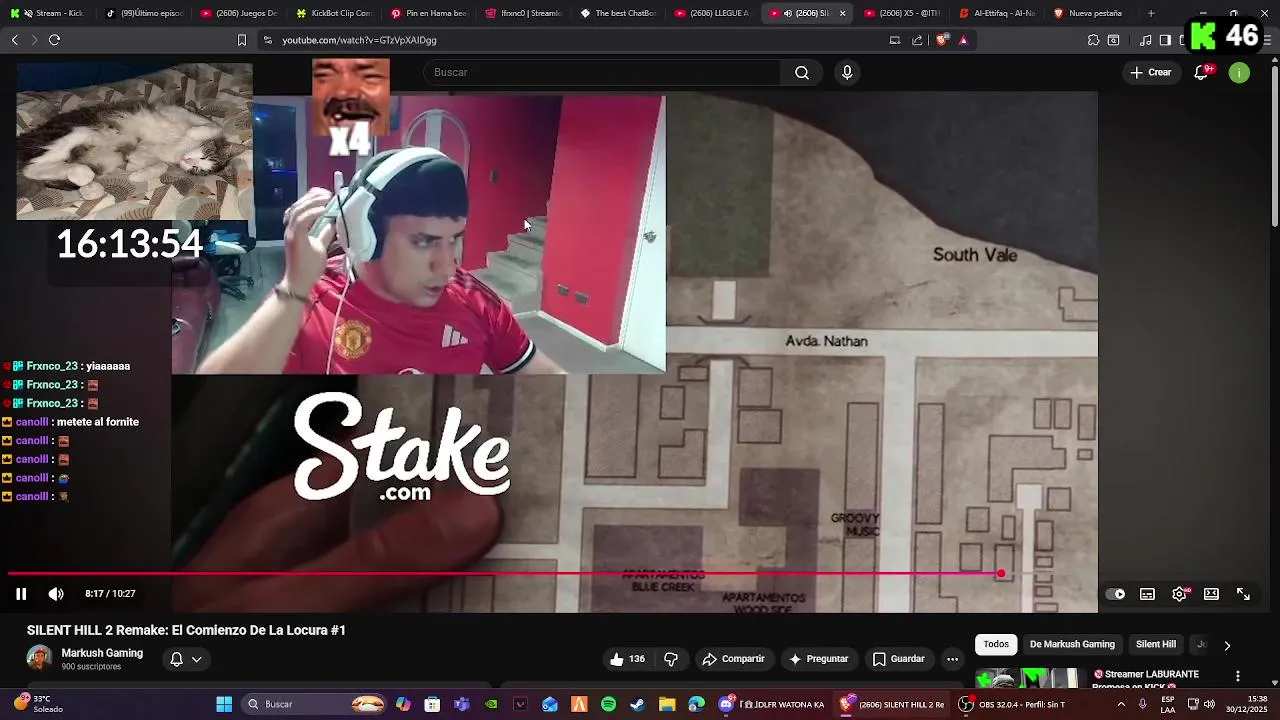The width and height of the screenshot is (1280, 720).
Task: Open options for Streamer LABURANTE video
Action: click(x=1238, y=677)
